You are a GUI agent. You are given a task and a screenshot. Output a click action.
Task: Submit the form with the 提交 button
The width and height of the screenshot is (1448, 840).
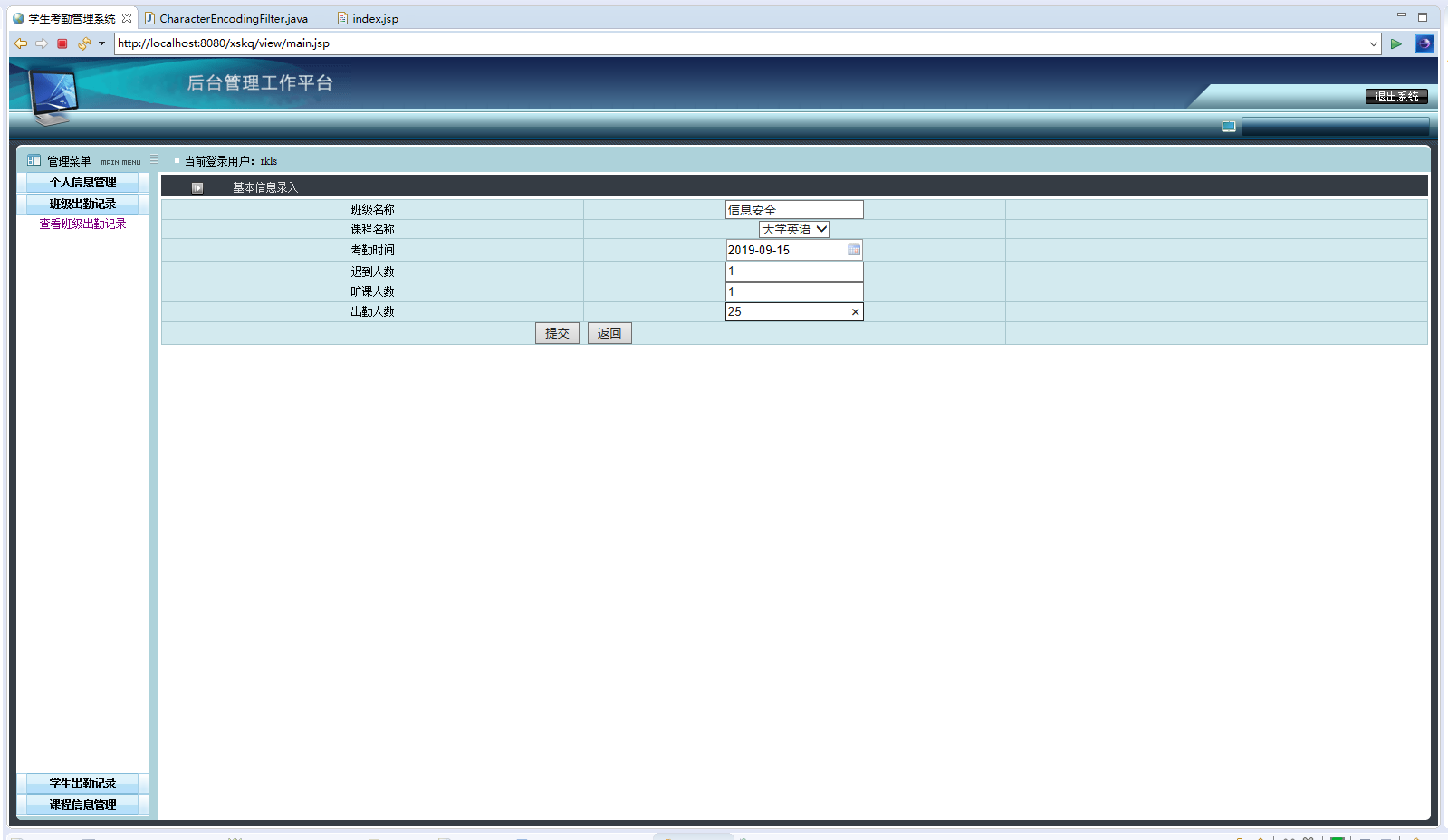[x=557, y=333]
